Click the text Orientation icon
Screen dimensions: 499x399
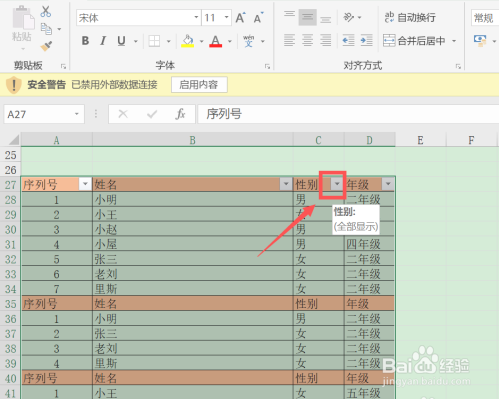tap(348, 17)
